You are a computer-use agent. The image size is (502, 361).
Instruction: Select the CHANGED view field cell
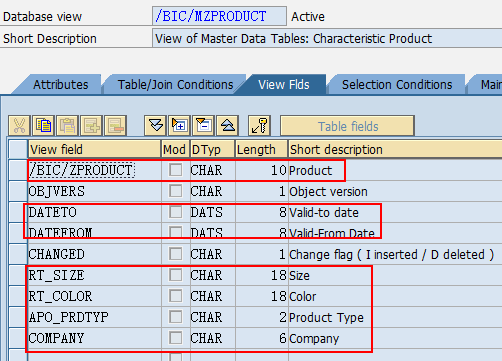coord(95,254)
